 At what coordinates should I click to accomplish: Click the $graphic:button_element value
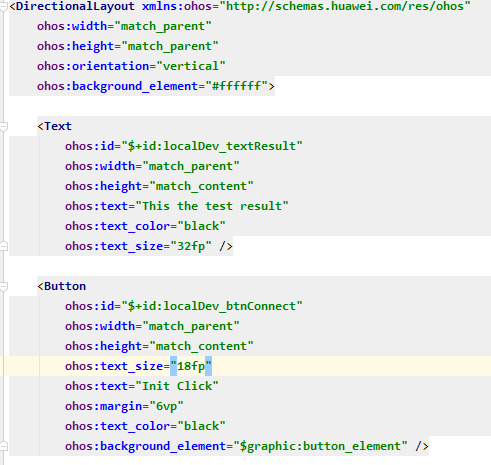pos(320,446)
